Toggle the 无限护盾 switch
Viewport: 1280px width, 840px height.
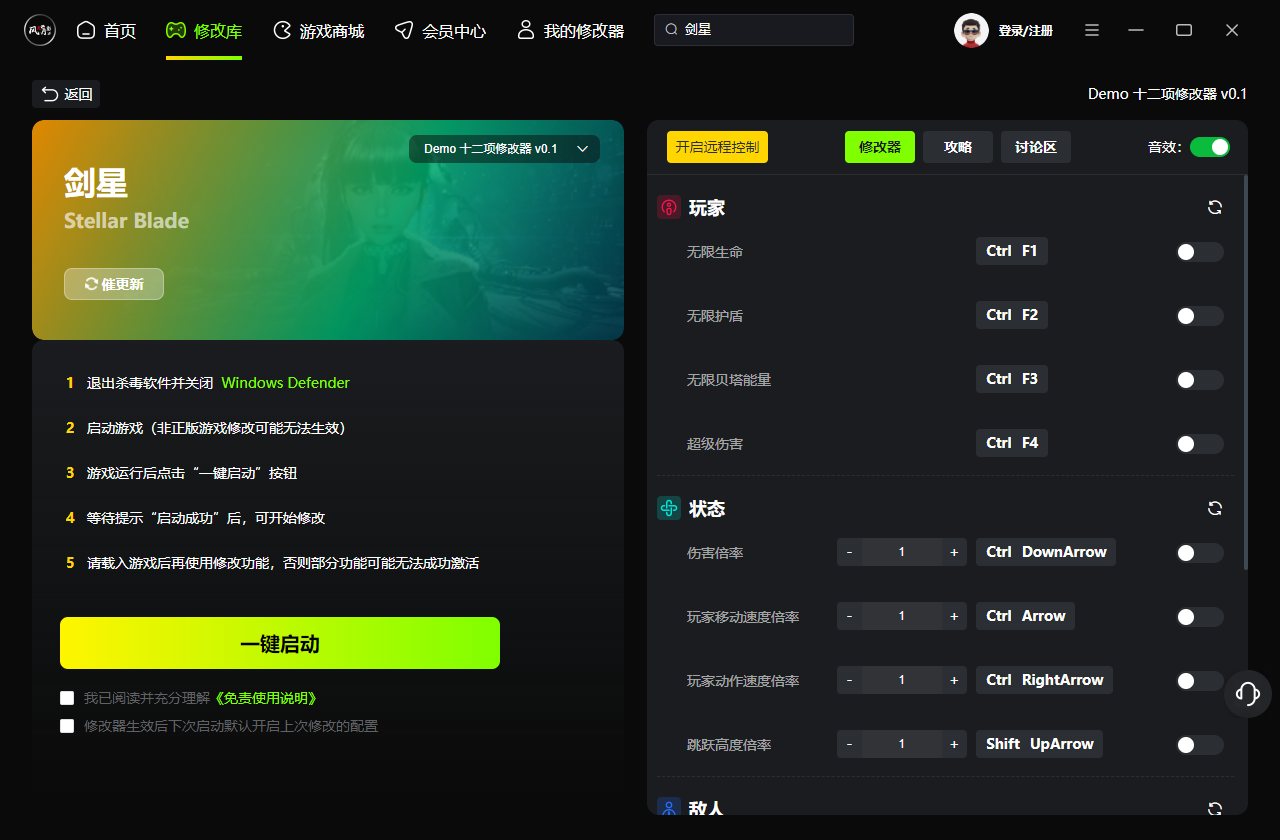[x=1200, y=316]
